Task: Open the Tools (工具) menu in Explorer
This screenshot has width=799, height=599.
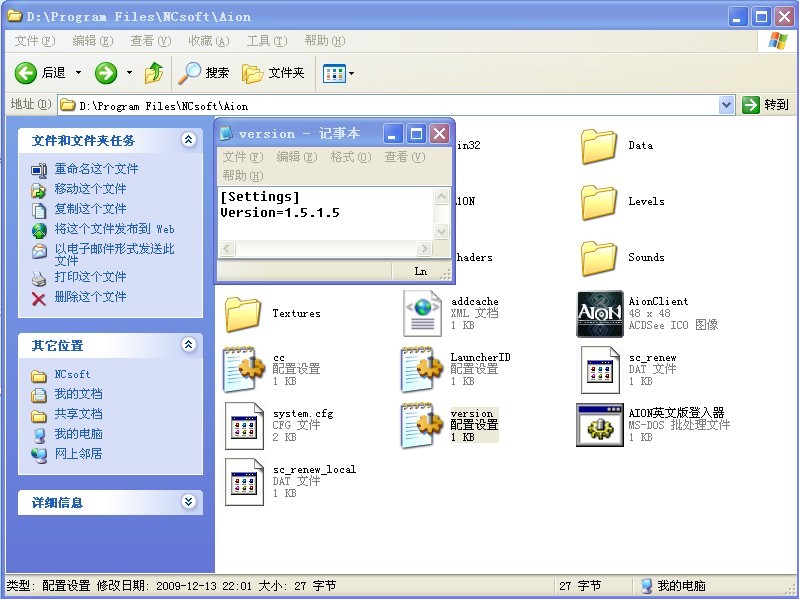Action: click(x=266, y=41)
